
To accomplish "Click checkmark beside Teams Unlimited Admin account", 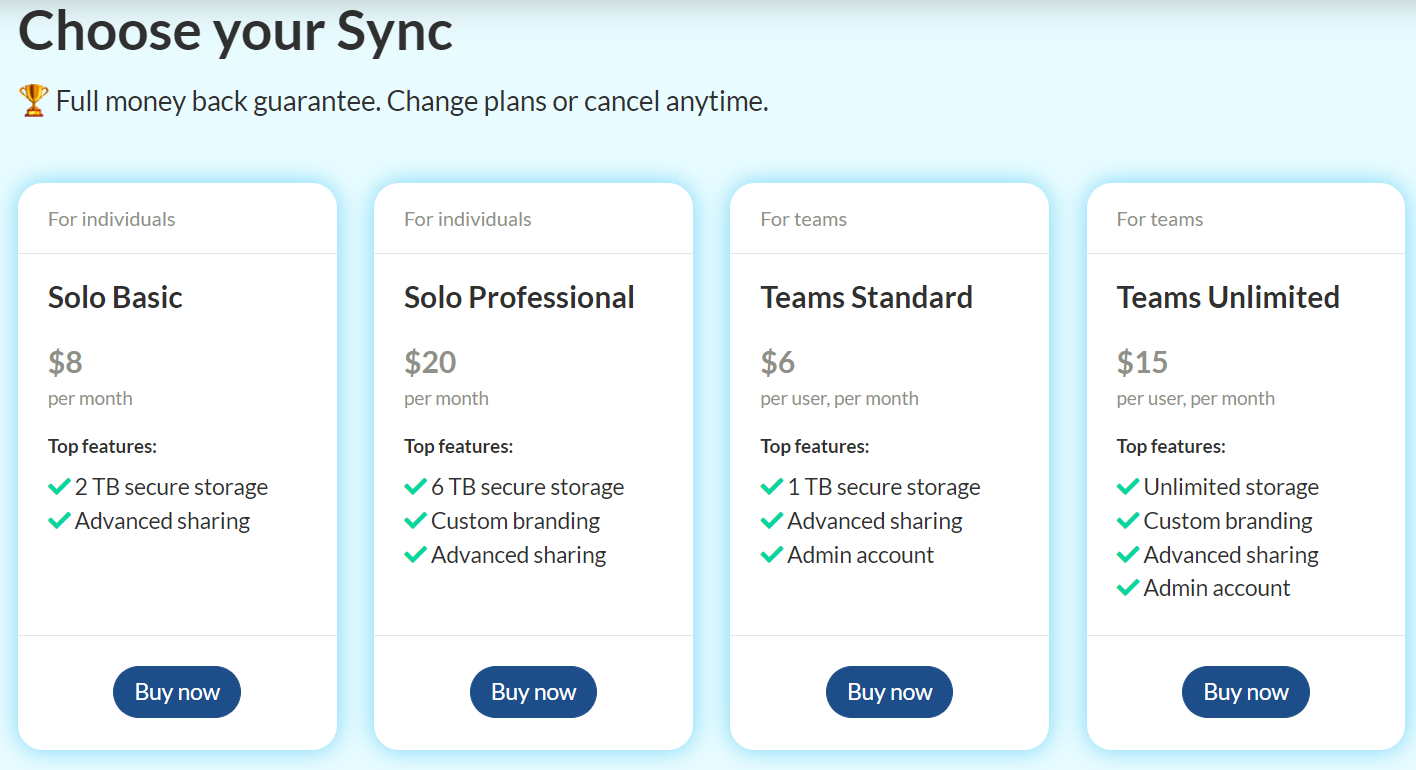I will (x=1128, y=588).
